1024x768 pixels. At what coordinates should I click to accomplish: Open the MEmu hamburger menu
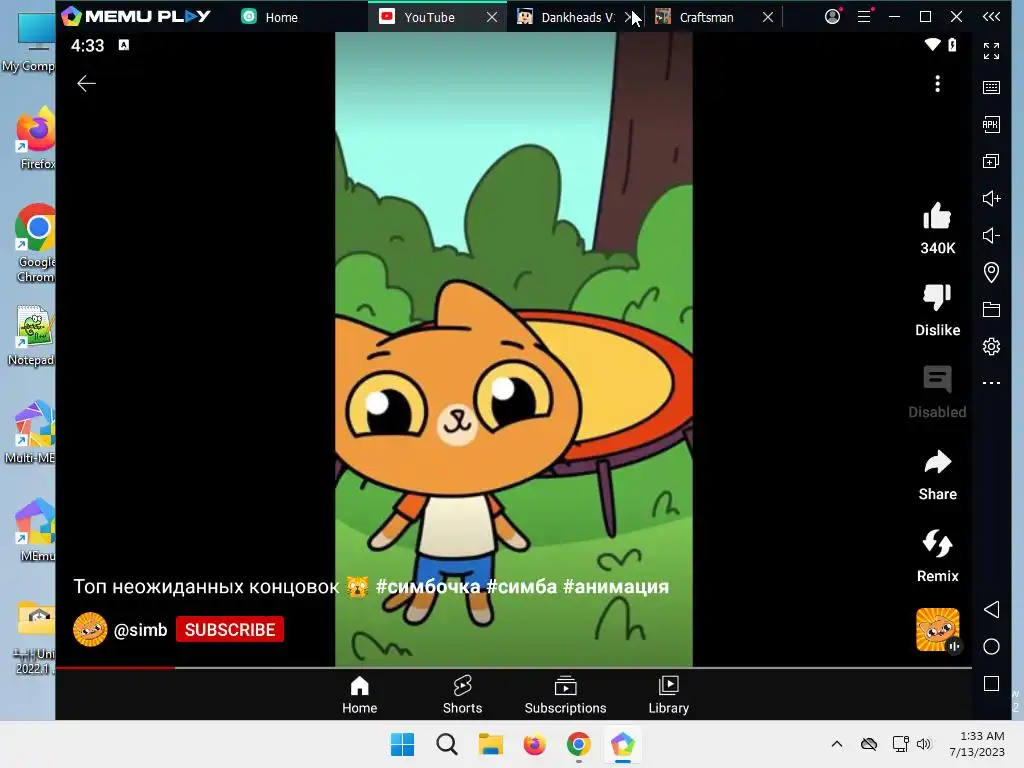(864, 16)
